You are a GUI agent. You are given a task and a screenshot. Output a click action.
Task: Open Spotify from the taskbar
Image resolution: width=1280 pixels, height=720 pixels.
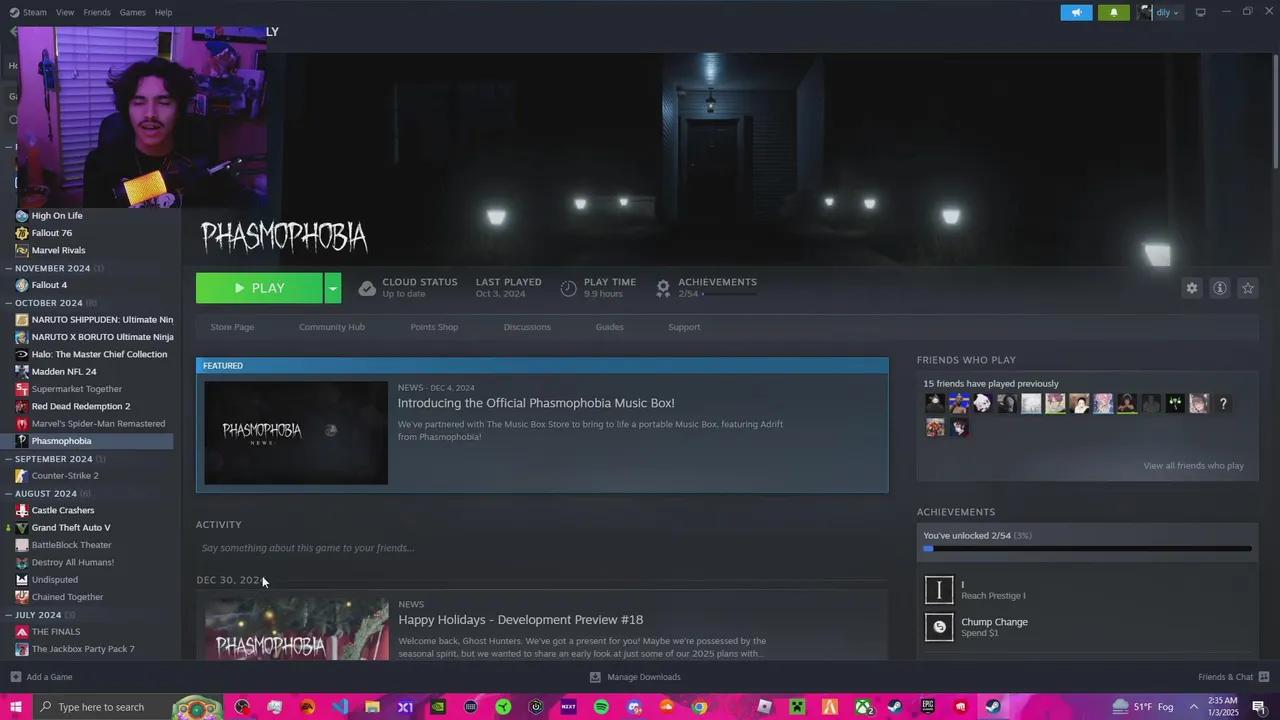pyautogui.click(x=601, y=707)
